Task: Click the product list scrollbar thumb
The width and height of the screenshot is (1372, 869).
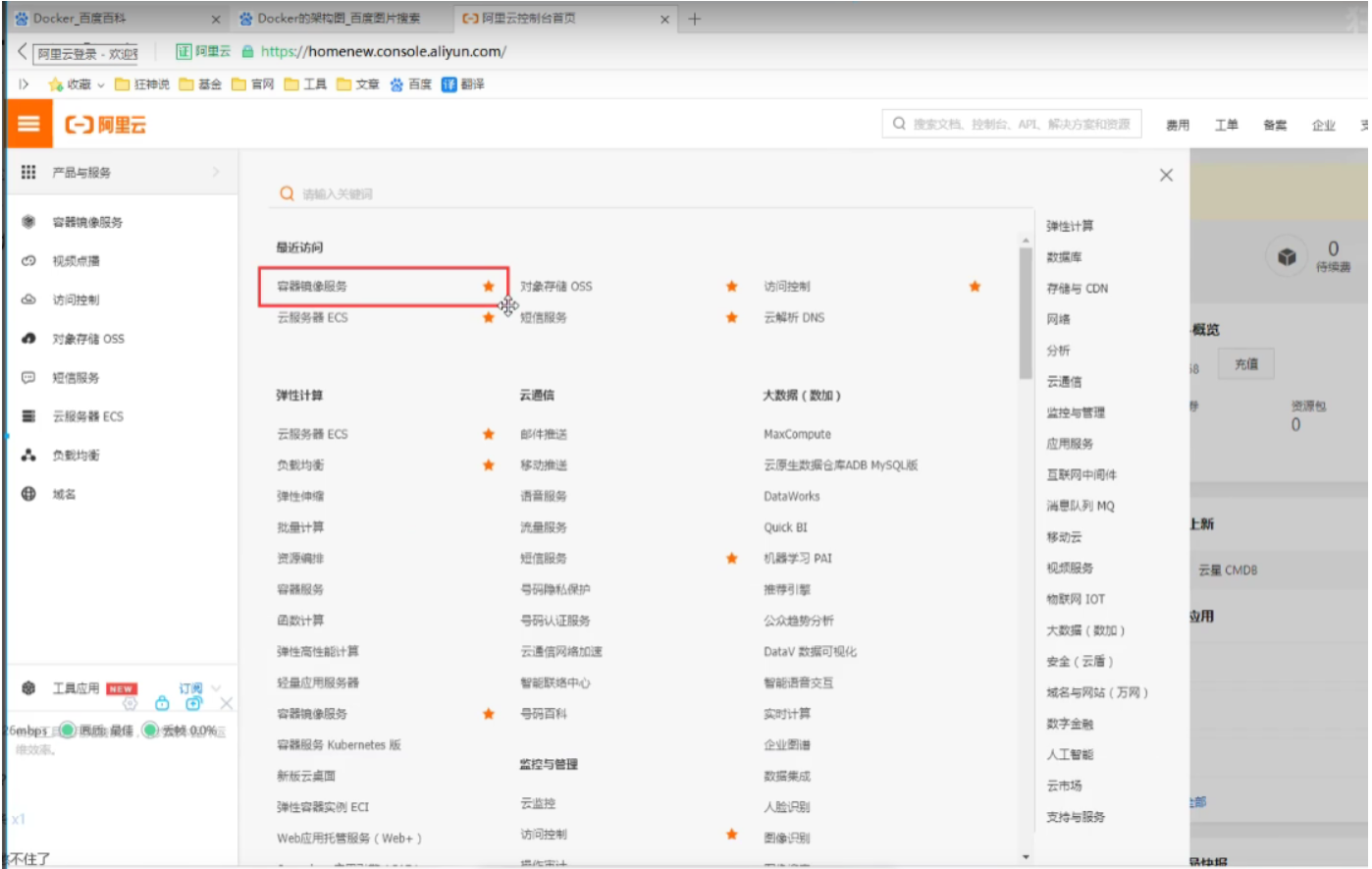Action: coord(1027,314)
